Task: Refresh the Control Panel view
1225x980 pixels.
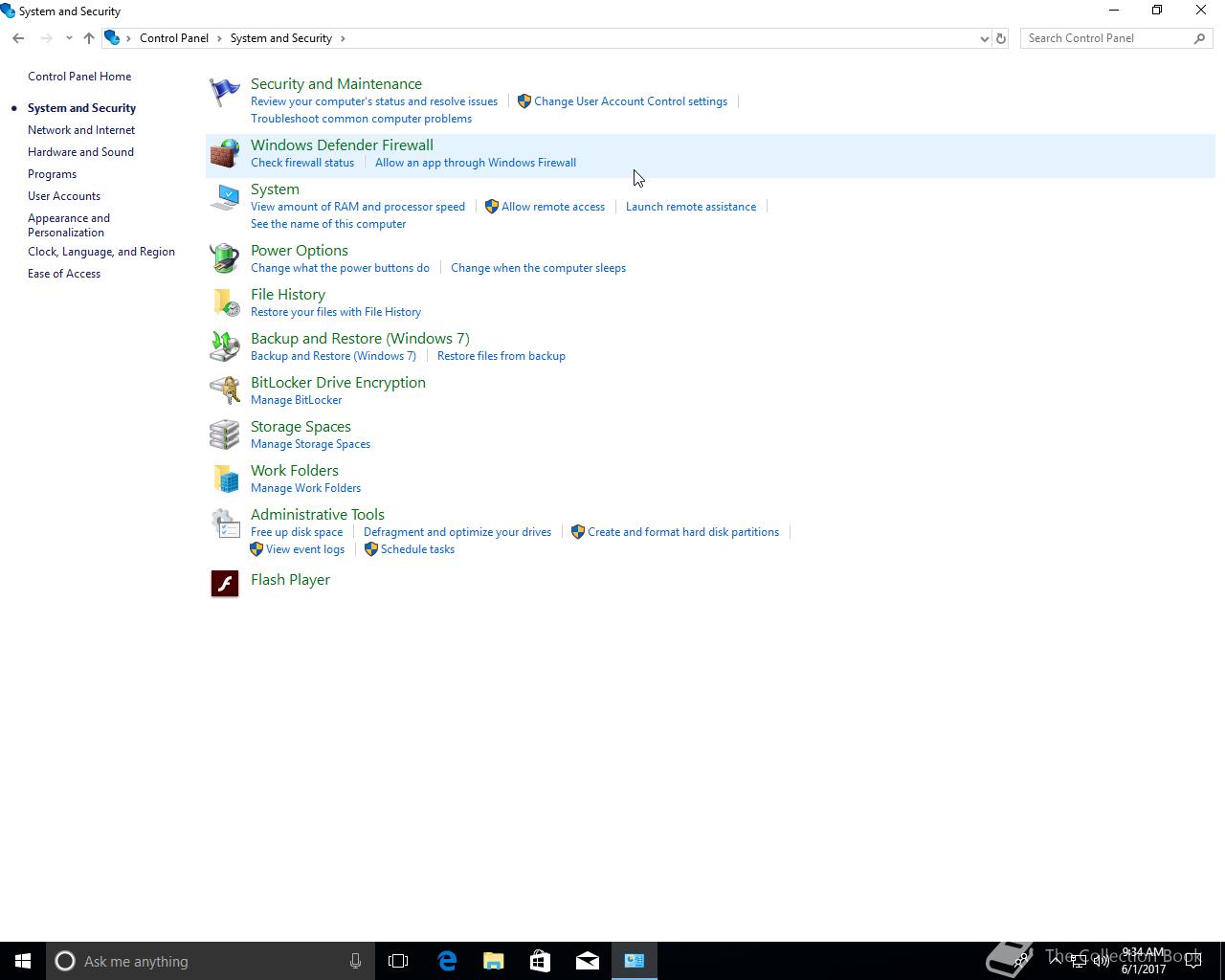Action: (x=1001, y=38)
